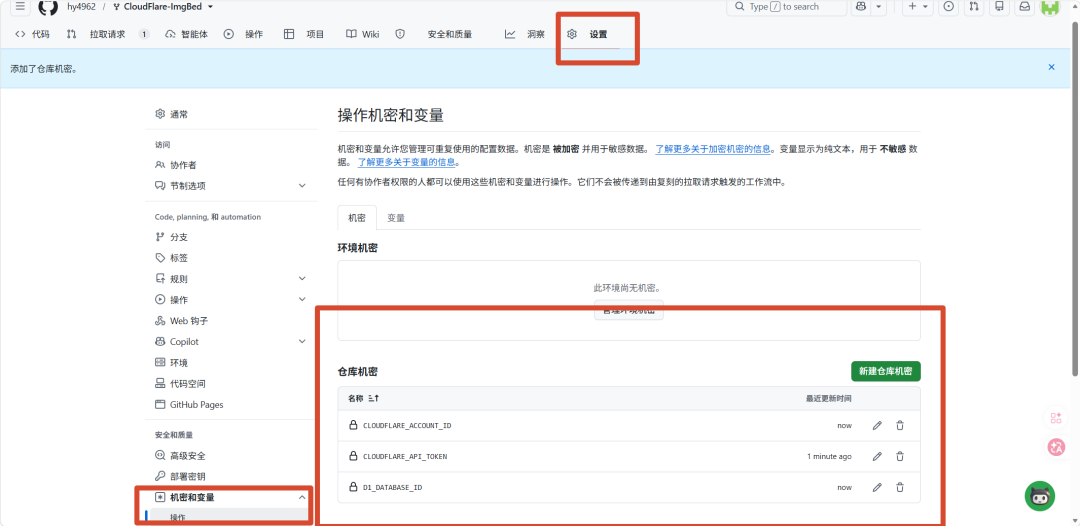Click the D1_DATABASE_ID secret name

(x=393, y=487)
